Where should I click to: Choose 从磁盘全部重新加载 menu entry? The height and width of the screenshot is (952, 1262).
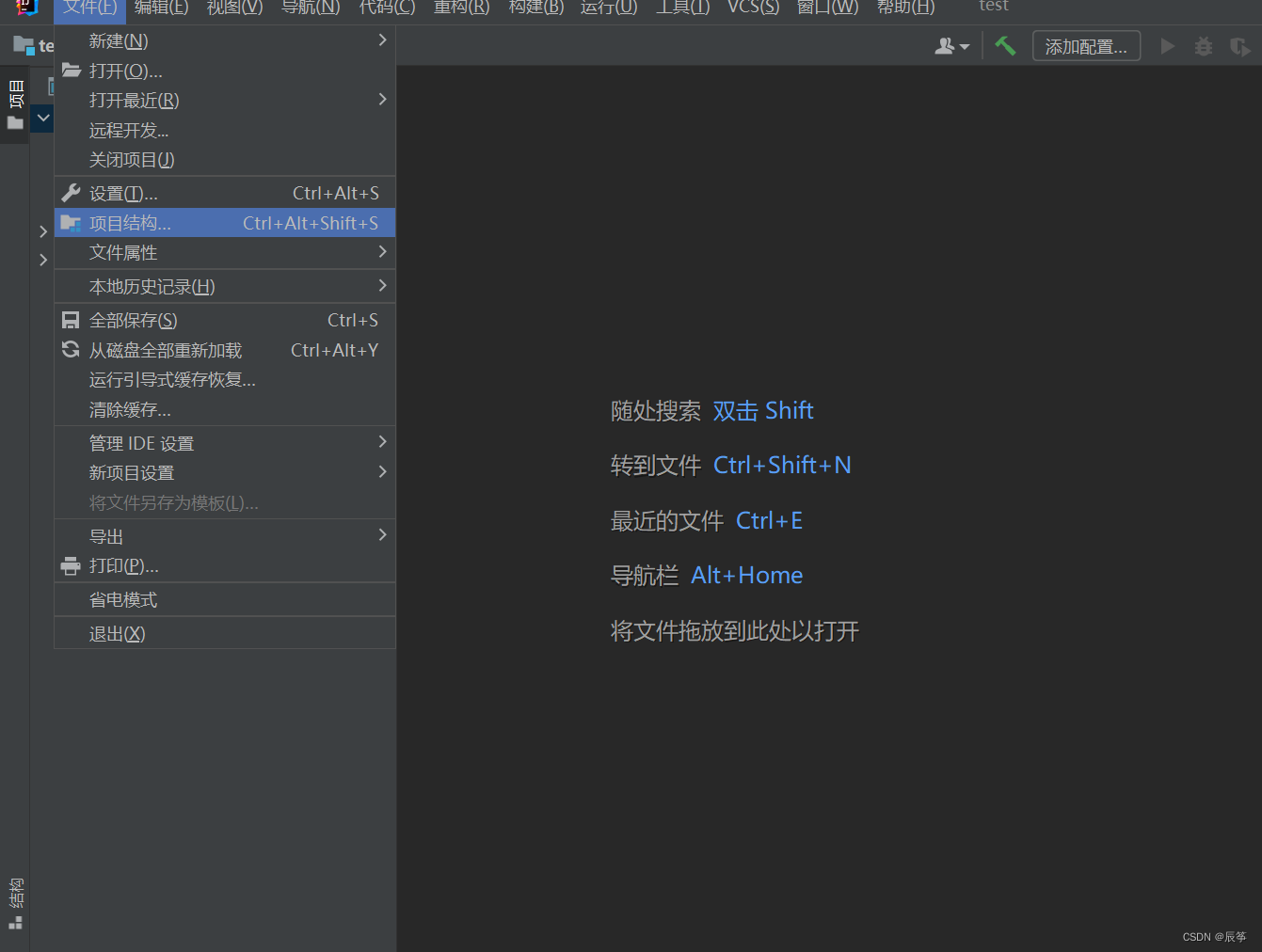[x=225, y=350]
